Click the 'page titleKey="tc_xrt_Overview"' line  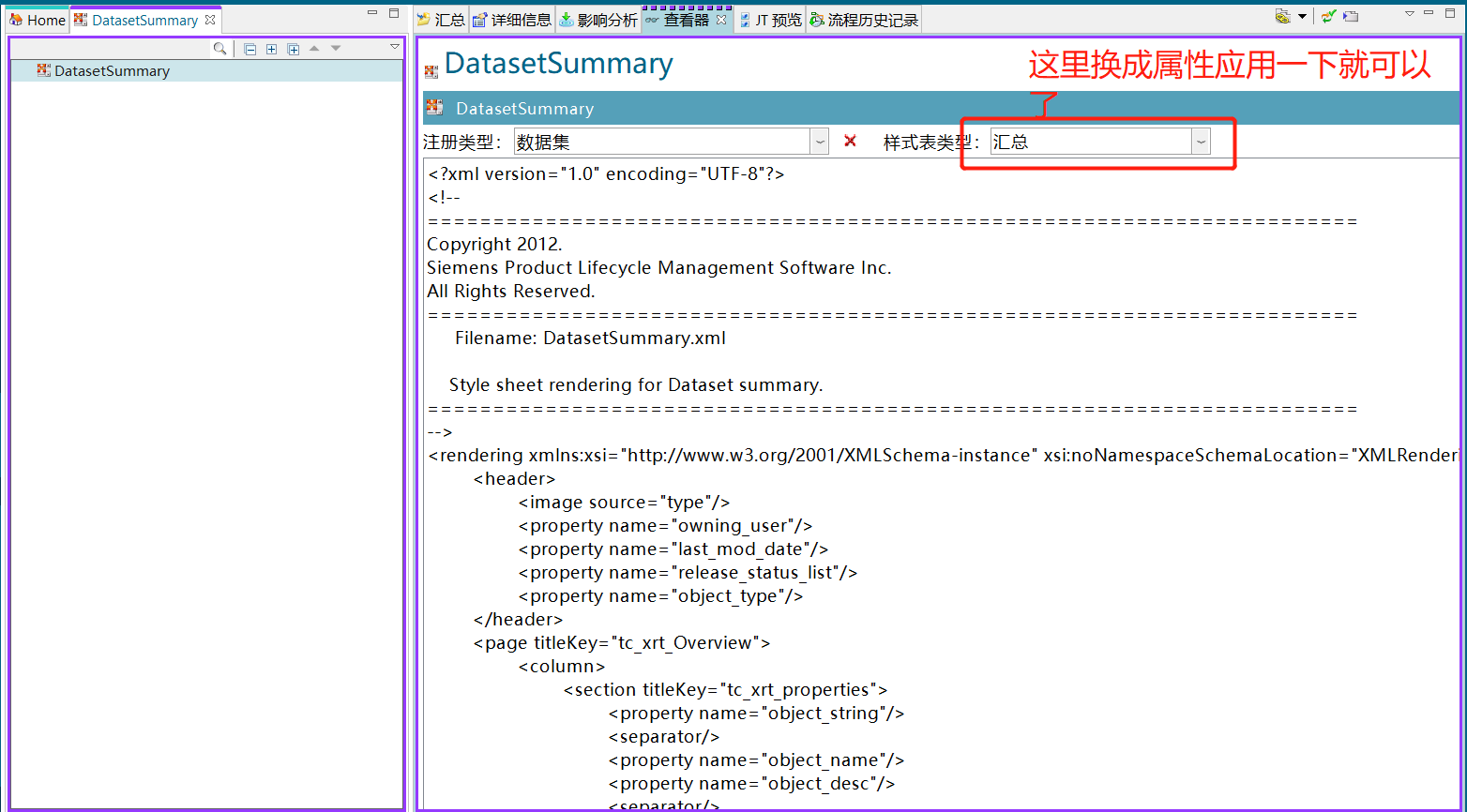click(621, 643)
